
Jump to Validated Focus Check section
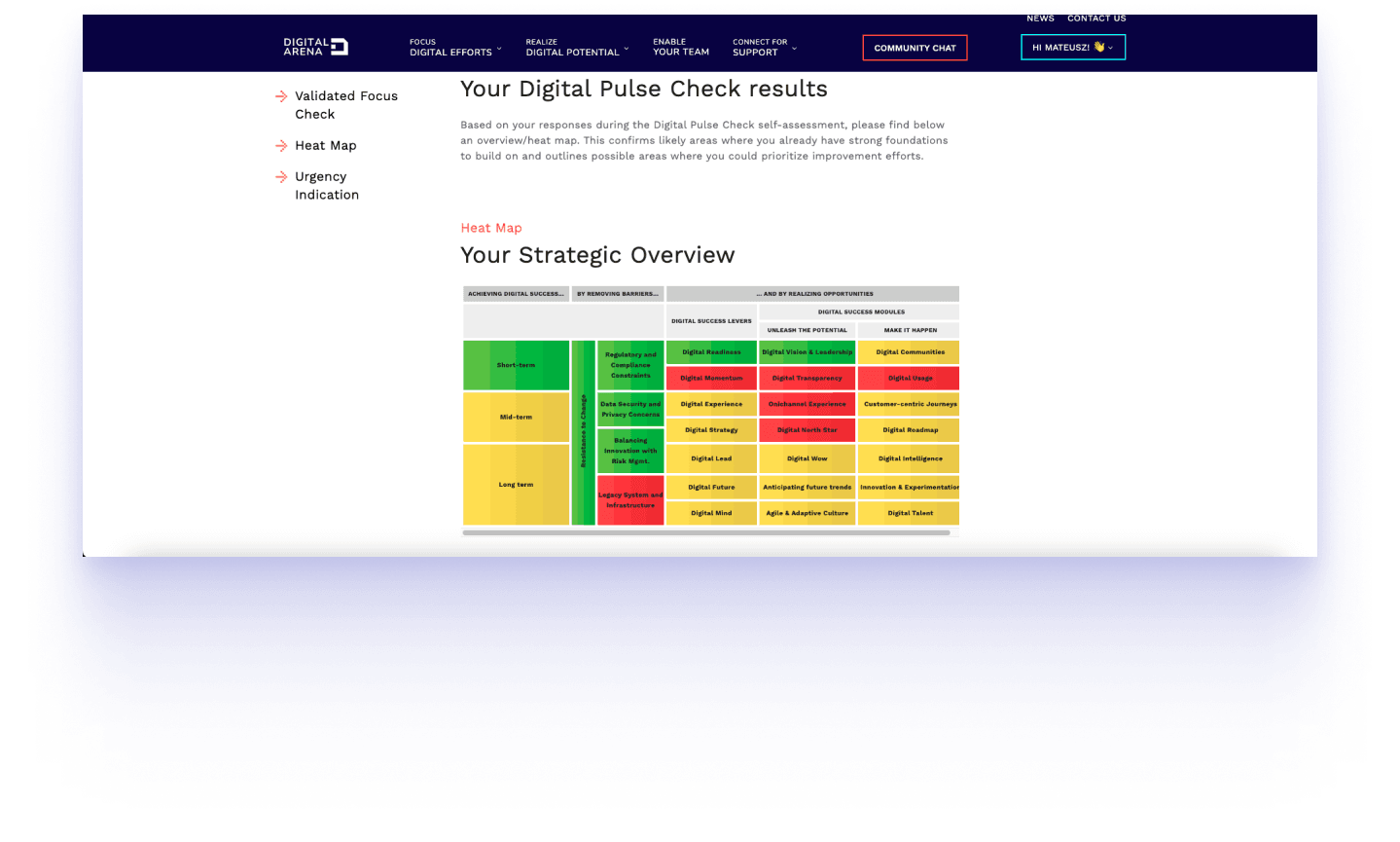point(346,105)
